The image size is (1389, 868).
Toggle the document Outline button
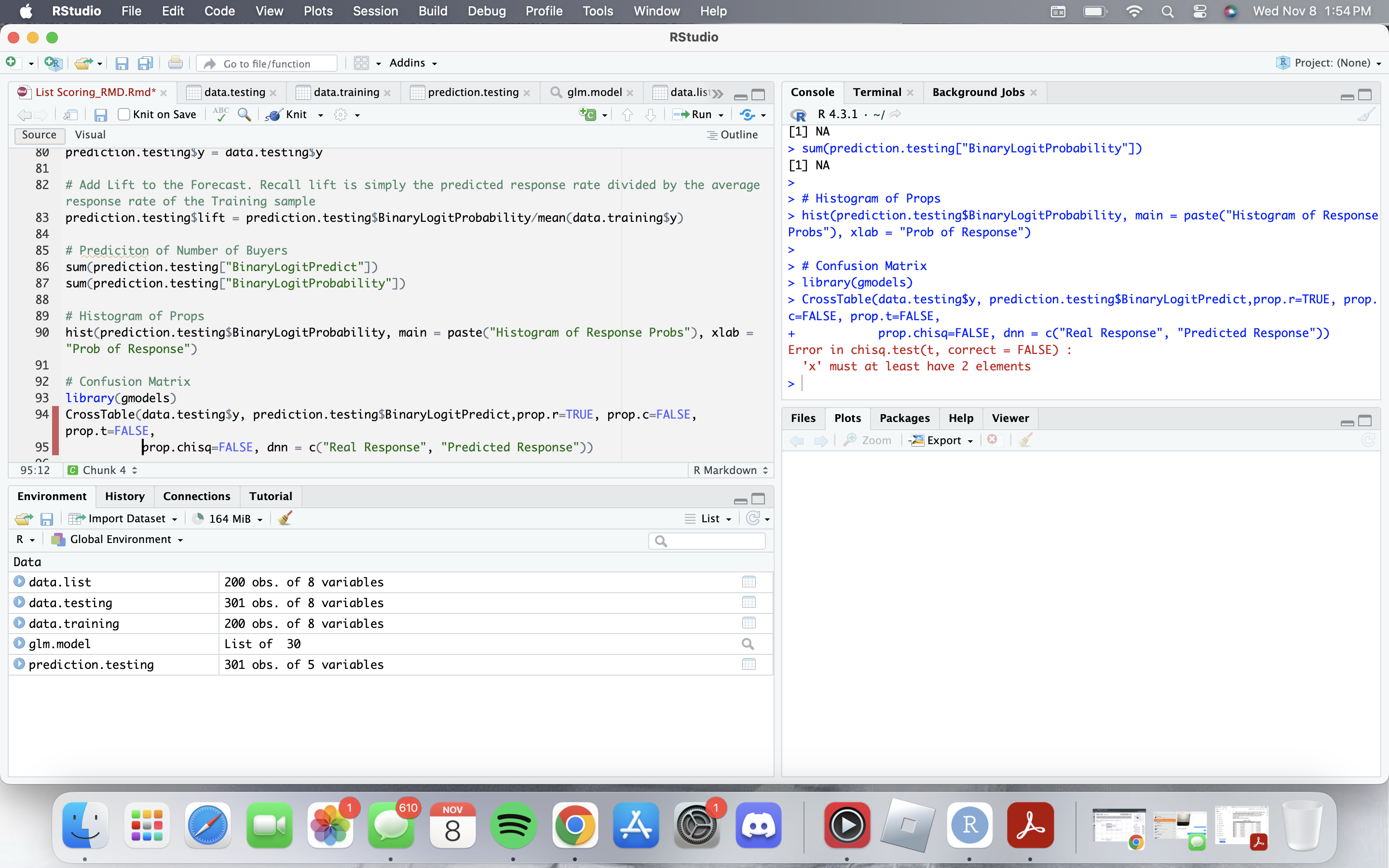[x=733, y=135]
